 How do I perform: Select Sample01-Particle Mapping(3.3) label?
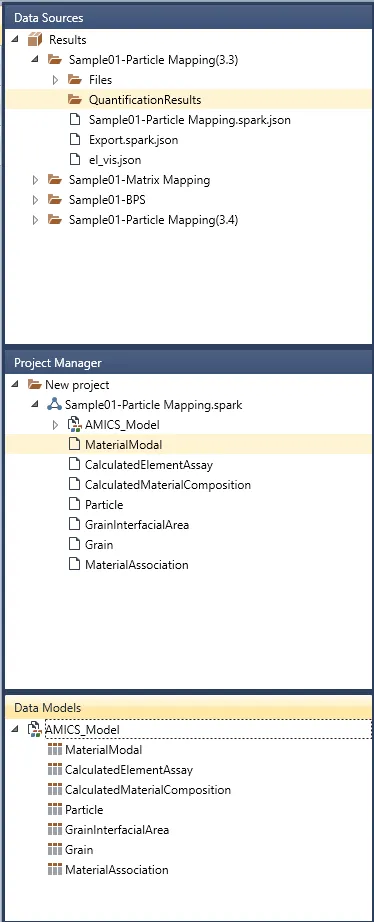pos(153,60)
